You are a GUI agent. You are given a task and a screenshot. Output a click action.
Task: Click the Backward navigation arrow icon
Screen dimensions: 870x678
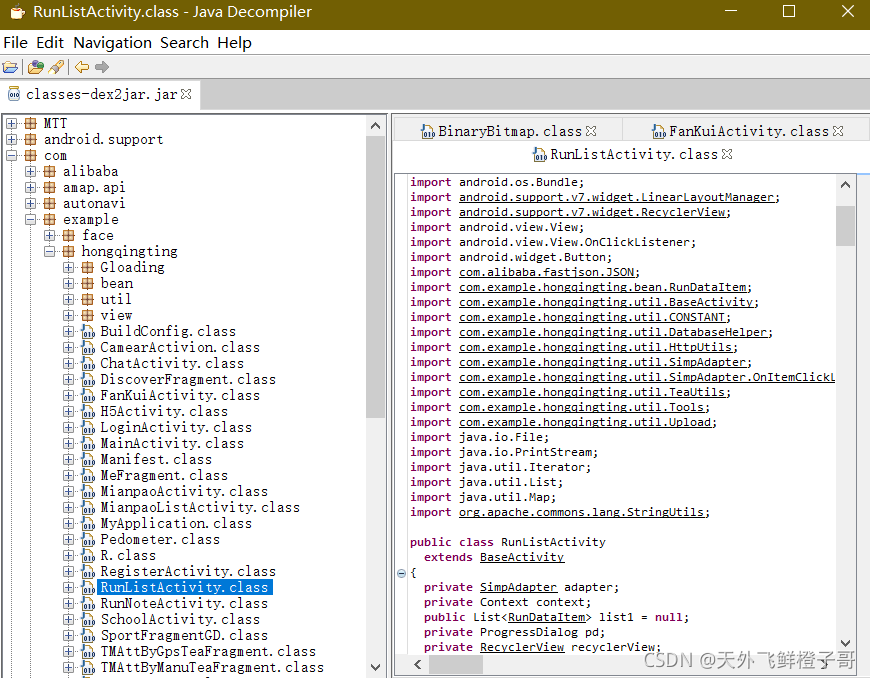82,67
